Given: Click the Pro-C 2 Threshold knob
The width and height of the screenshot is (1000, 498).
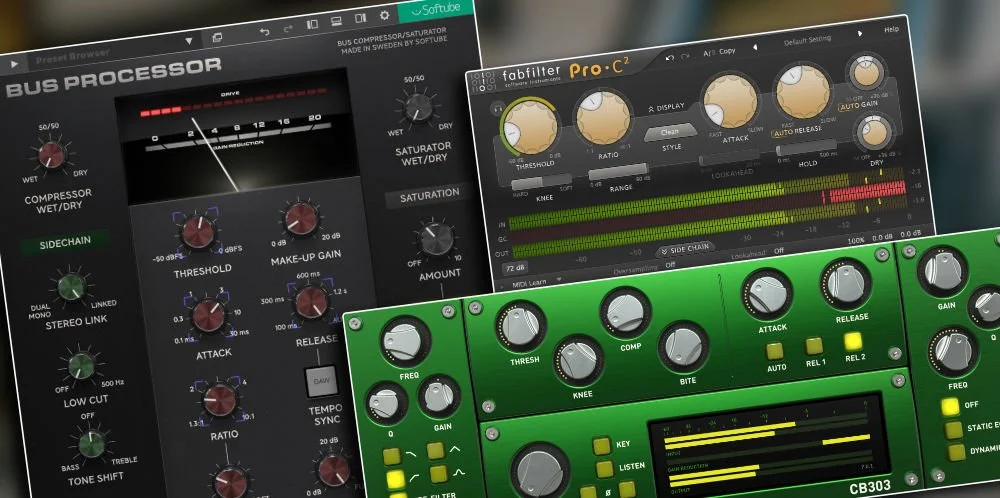Looking at the screenshot, I should (x=529, y=127).
